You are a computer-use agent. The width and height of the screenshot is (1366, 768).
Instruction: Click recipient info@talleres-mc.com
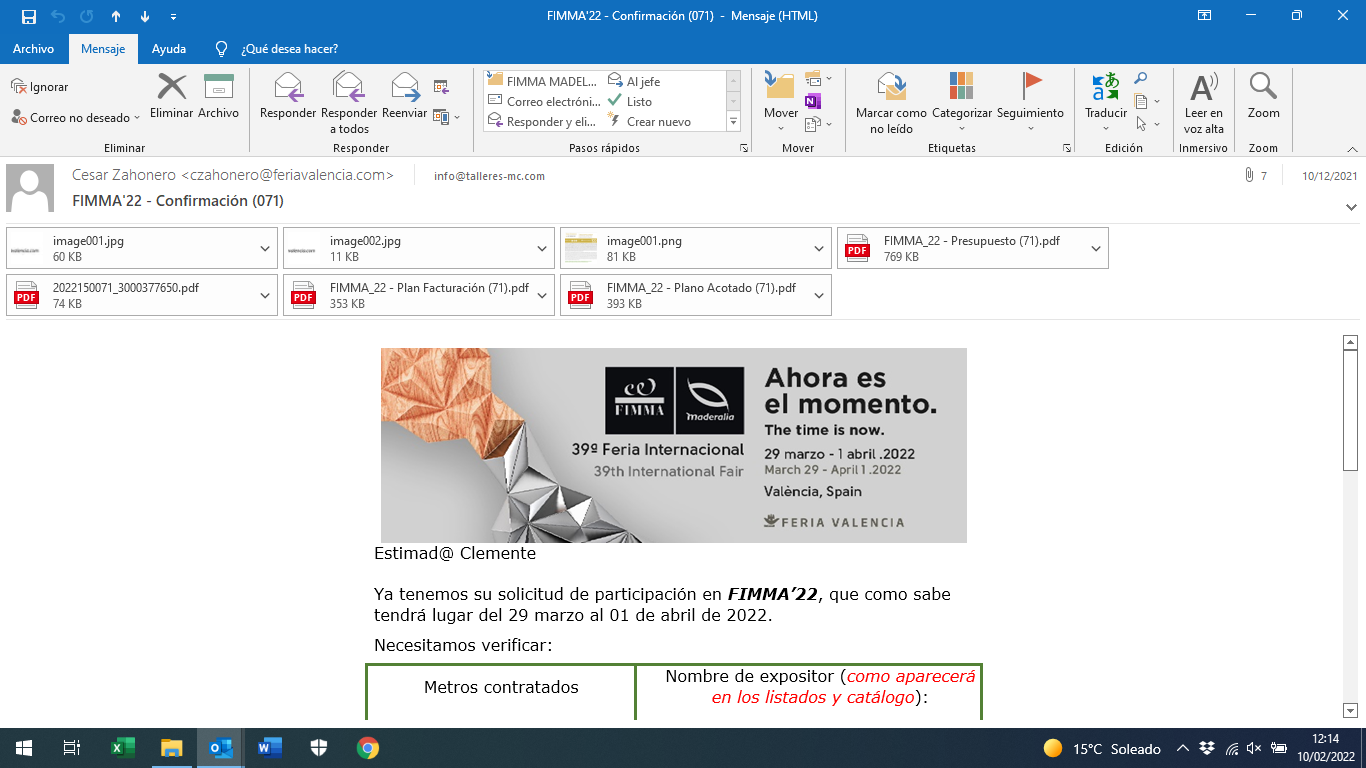(x=489, y=176)
